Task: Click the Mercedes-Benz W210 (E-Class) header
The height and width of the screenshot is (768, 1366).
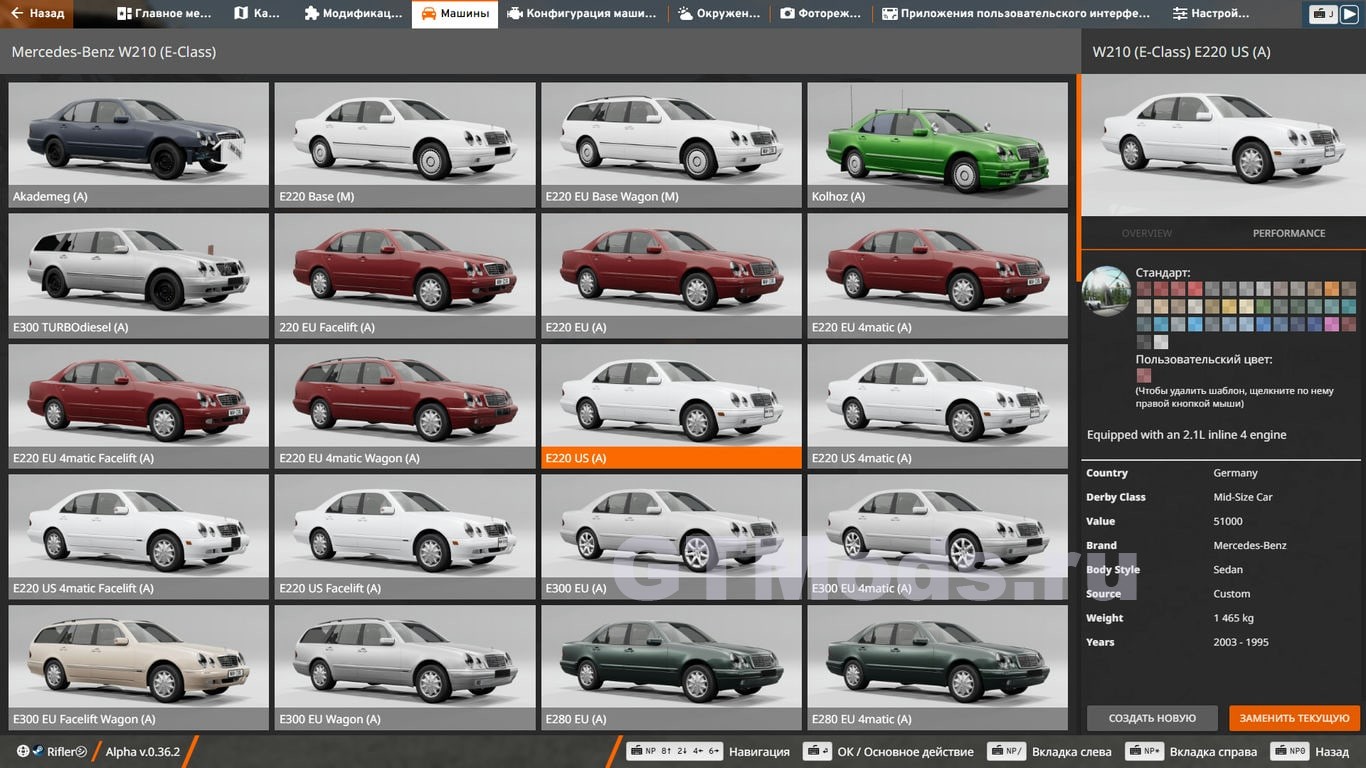Action: coord(113,52)
